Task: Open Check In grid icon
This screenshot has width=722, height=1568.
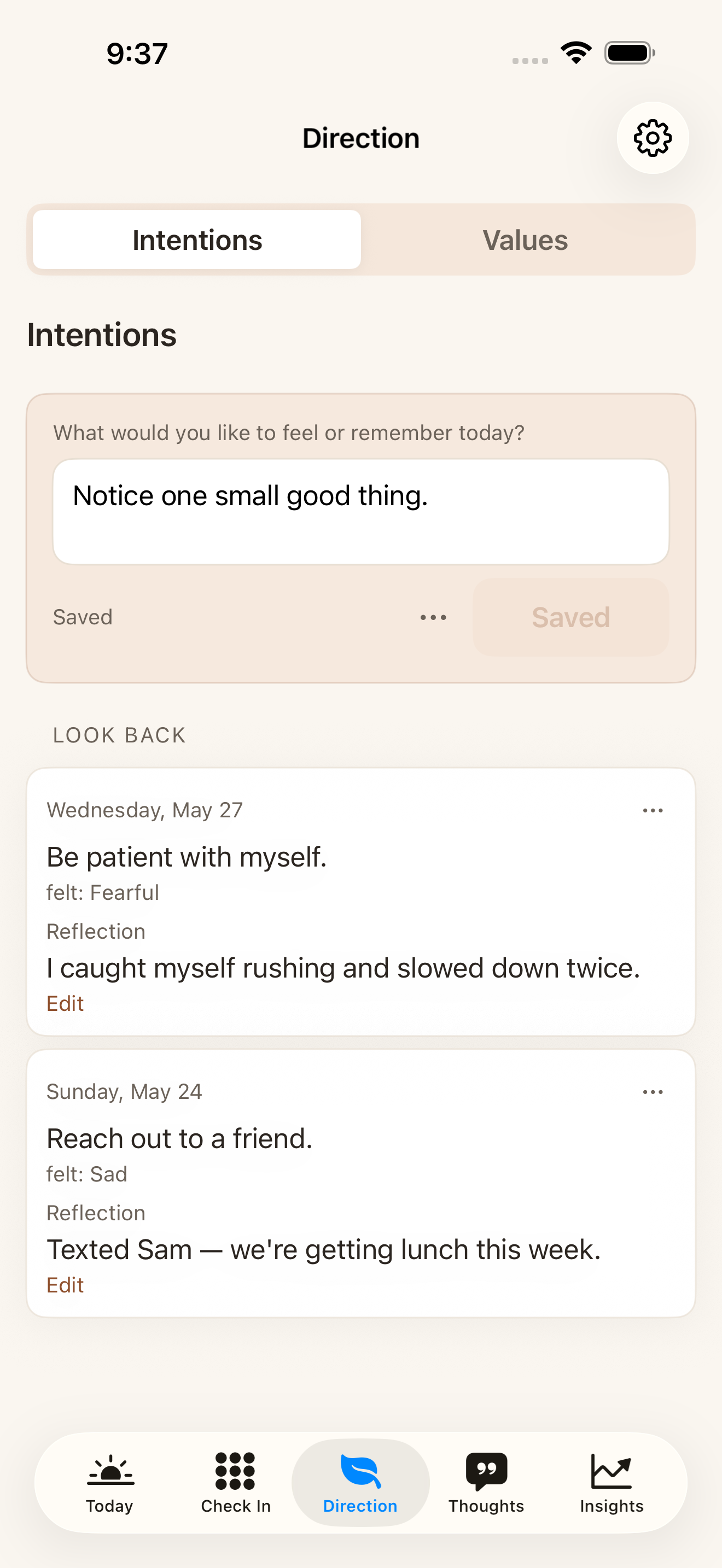Action: (x=235, y=1471)
